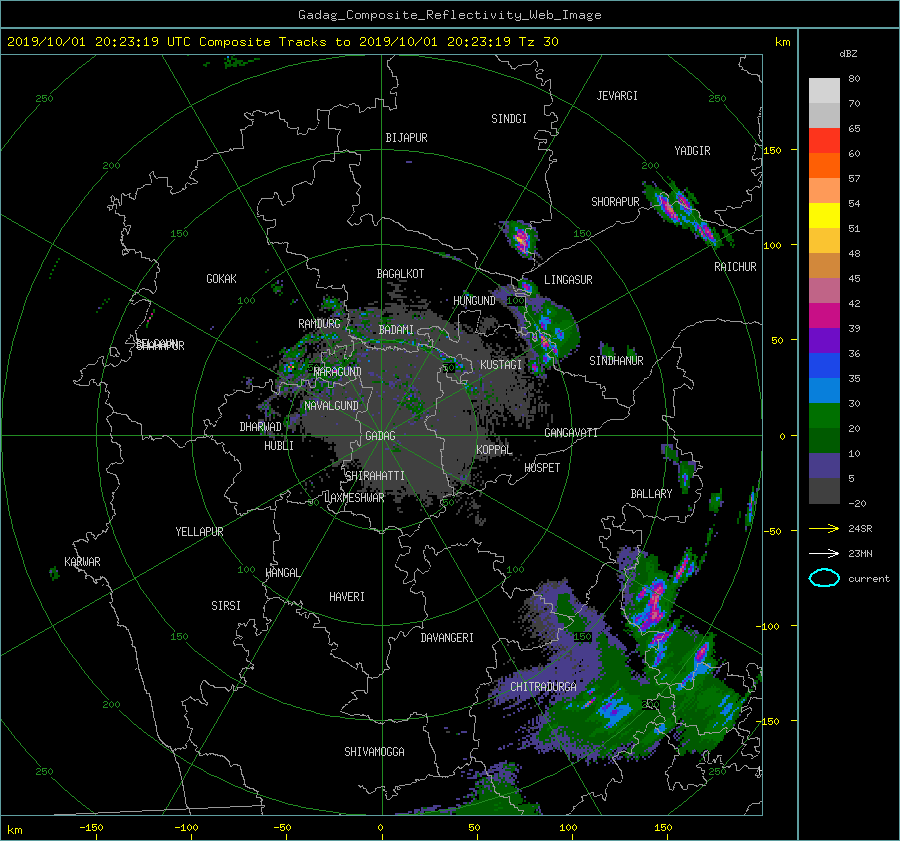Click the LINGASUR city label
The image size is (900, 841).
pyautogui.click(x=568, y=280)
